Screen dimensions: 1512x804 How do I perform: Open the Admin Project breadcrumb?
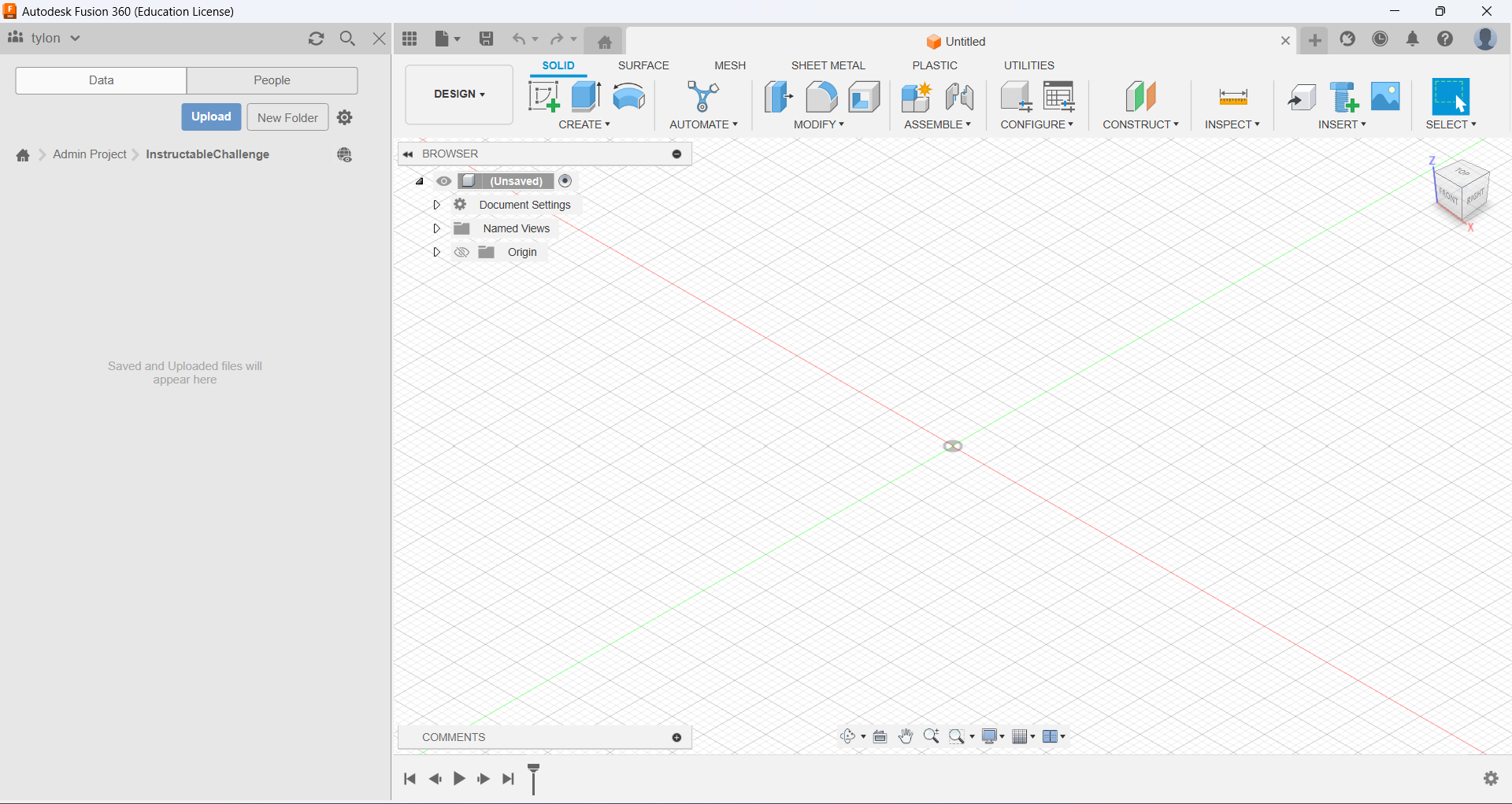pyautogui.click(x=90, y=154)
